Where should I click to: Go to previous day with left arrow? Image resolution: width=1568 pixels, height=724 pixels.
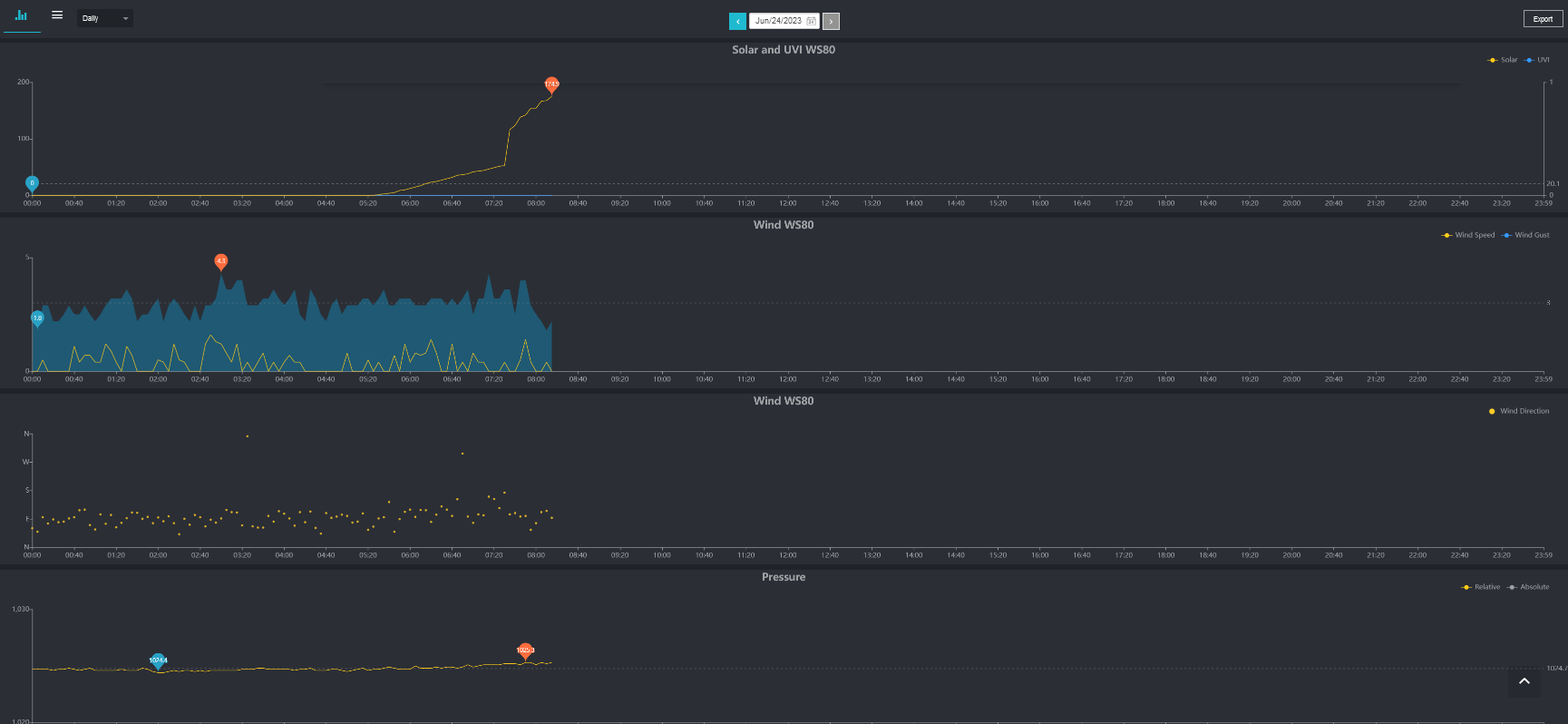coord(737,21)
